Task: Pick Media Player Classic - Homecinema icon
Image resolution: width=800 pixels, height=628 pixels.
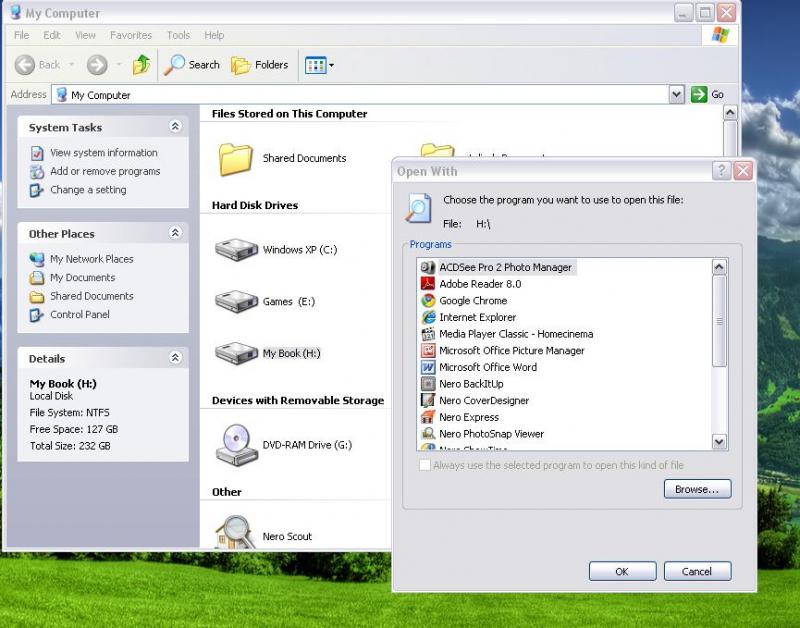Action: coord(428,334)
